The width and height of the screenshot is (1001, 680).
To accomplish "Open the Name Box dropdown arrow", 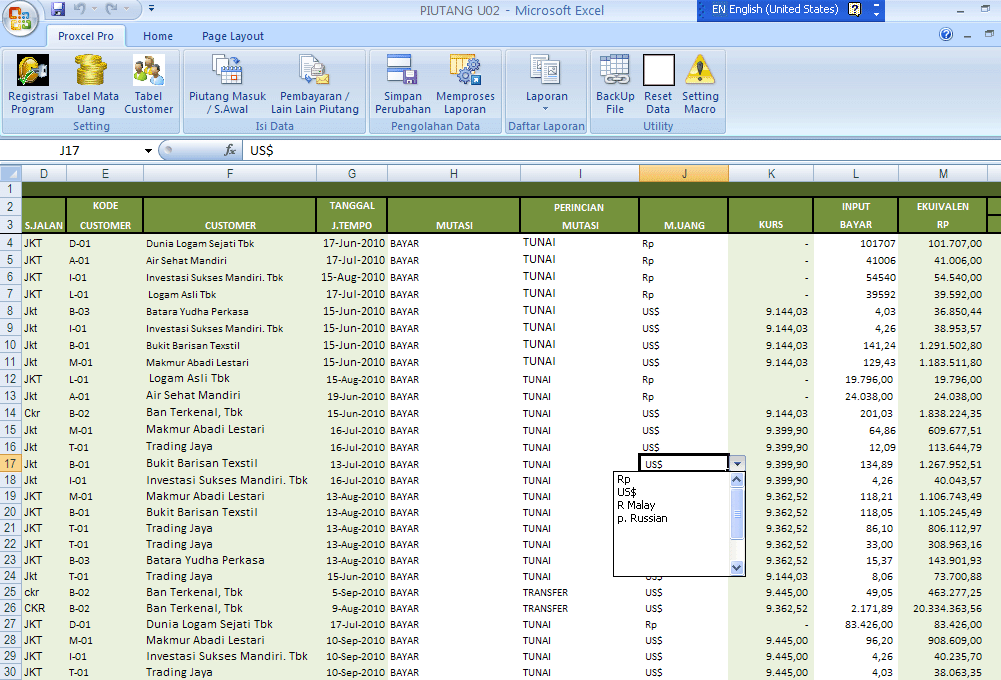I will (148, 151).
